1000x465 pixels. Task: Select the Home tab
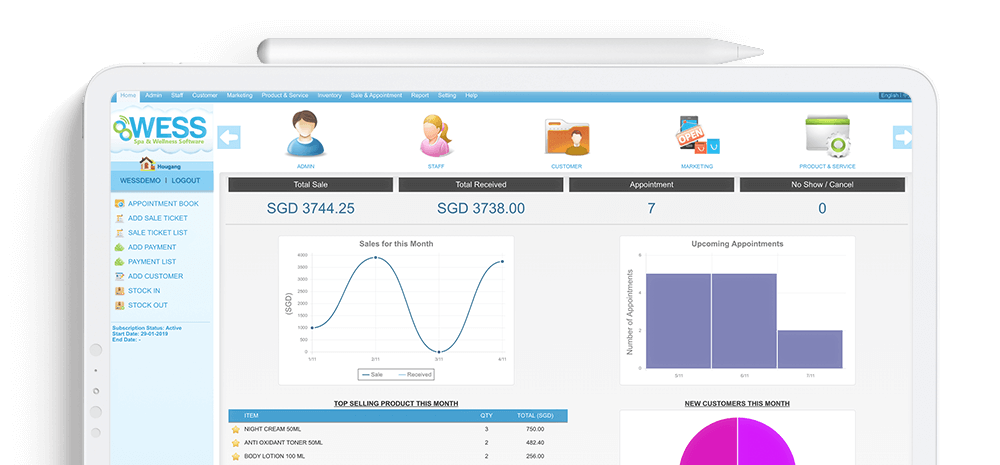(128, 96)
